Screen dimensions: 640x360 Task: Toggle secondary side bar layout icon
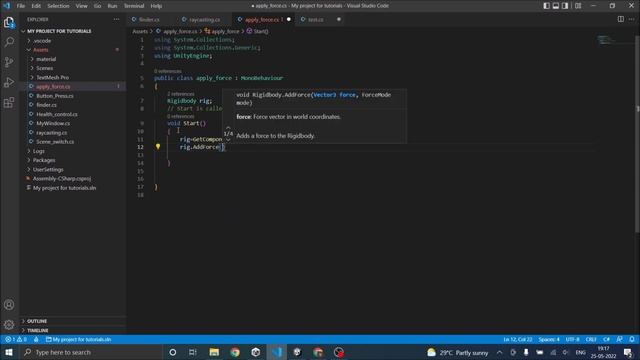pos(565,6)
